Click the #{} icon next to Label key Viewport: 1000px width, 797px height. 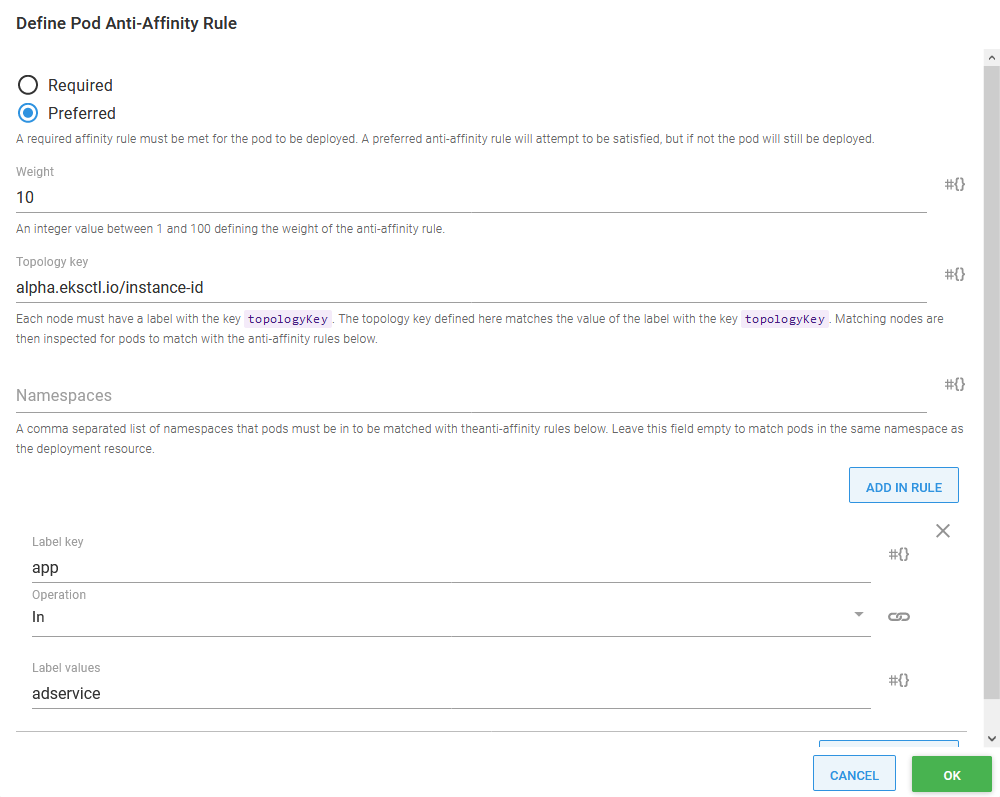pos(898,553)
